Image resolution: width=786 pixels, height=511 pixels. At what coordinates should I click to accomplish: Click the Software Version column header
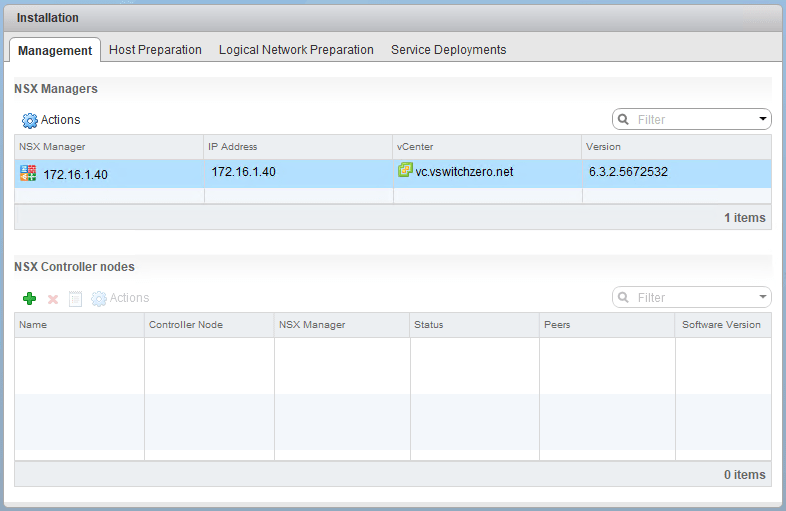tap(721, 325)
